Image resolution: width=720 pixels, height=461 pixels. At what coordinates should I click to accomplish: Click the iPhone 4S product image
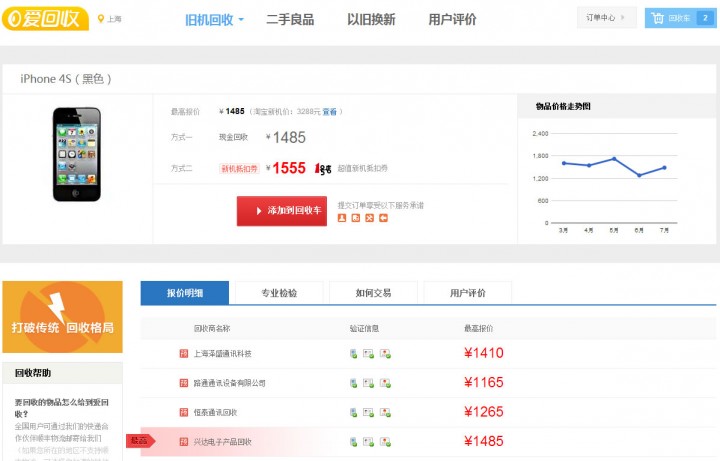coord(77,154)
